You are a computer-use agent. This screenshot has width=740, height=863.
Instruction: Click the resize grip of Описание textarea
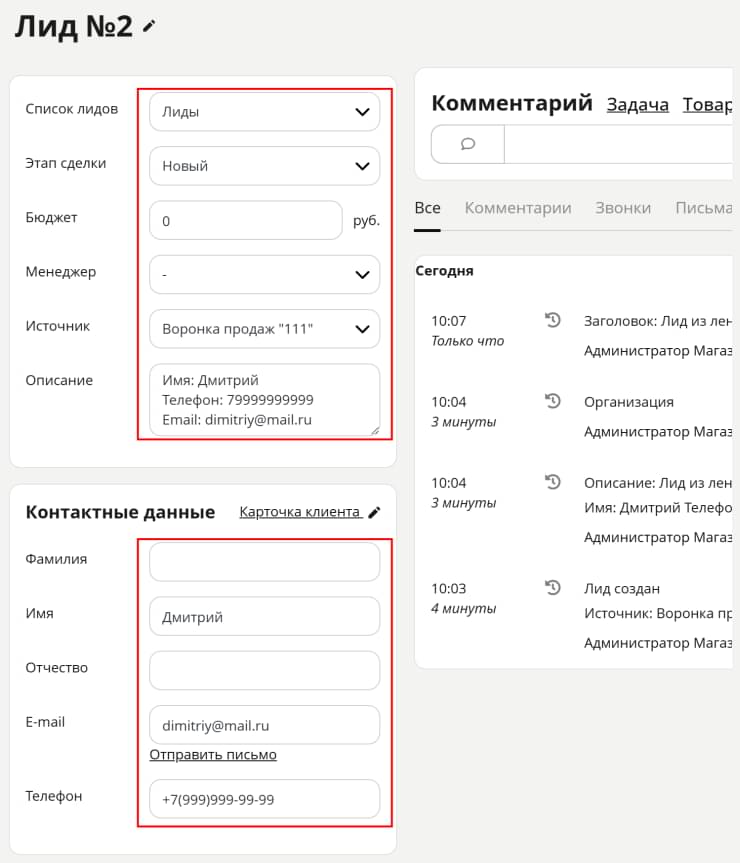point(375,431)
